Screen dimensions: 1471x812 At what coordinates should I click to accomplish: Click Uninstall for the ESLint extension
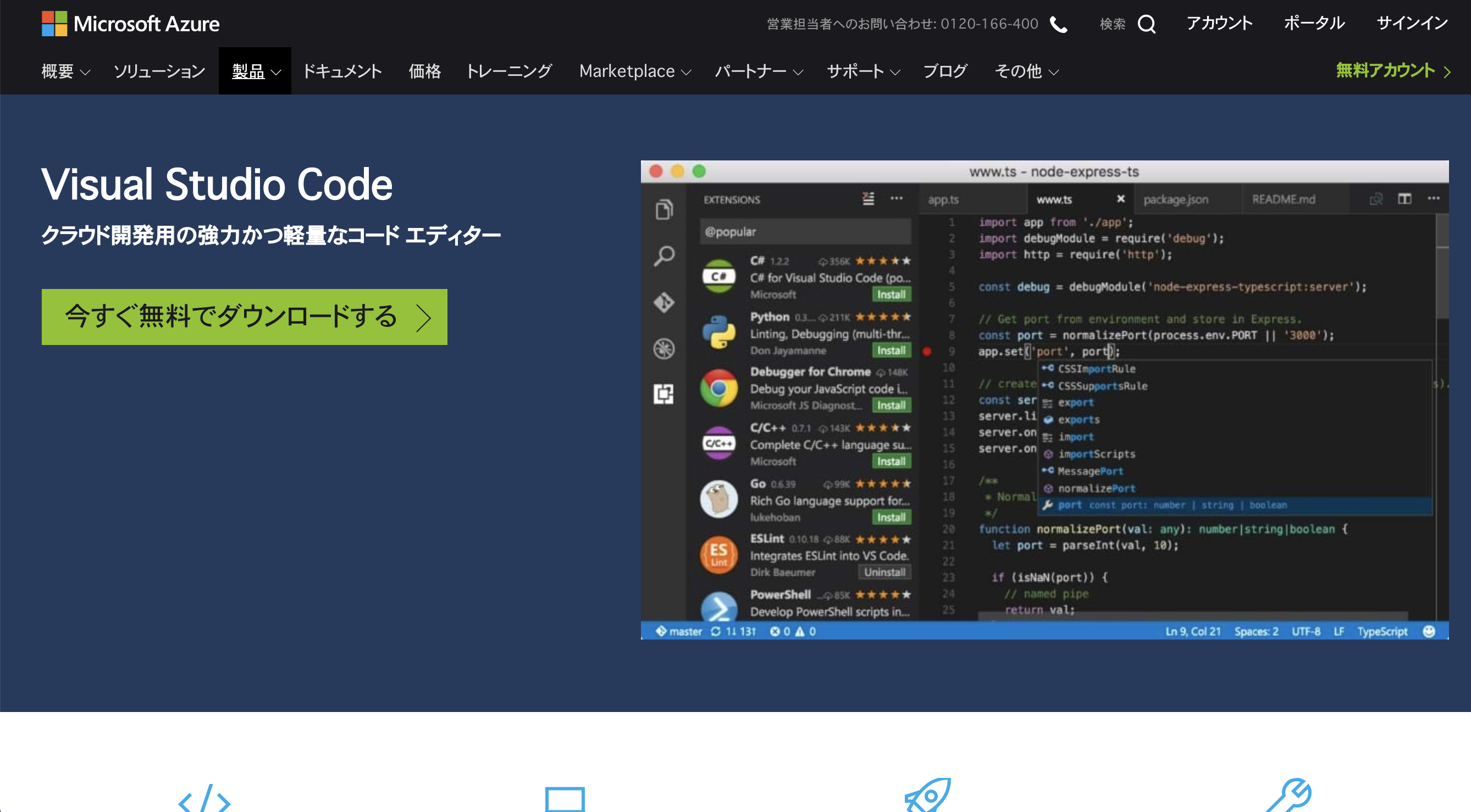point(884,572)
